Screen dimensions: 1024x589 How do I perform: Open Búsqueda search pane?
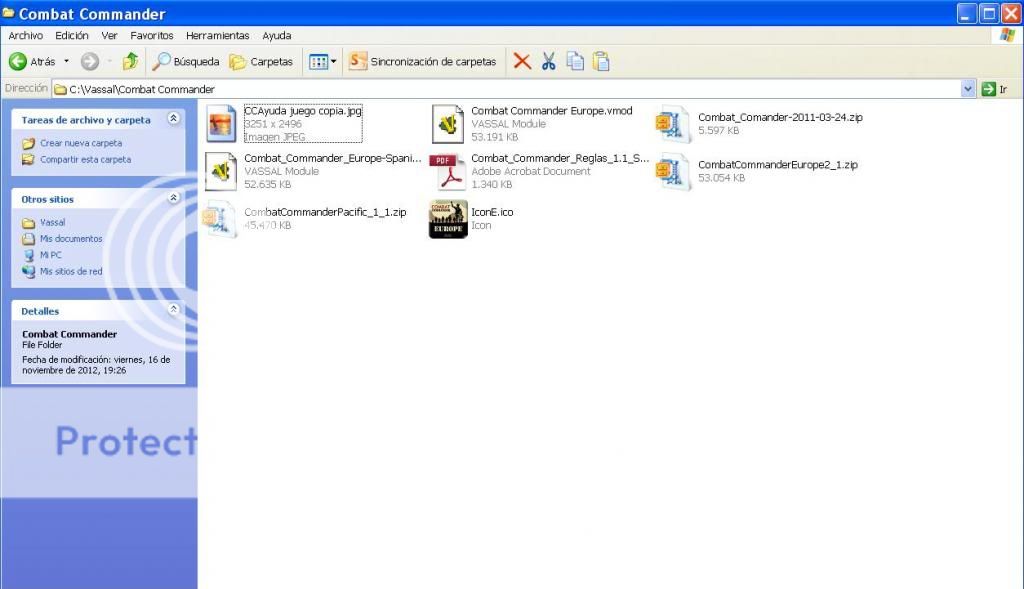185,61
